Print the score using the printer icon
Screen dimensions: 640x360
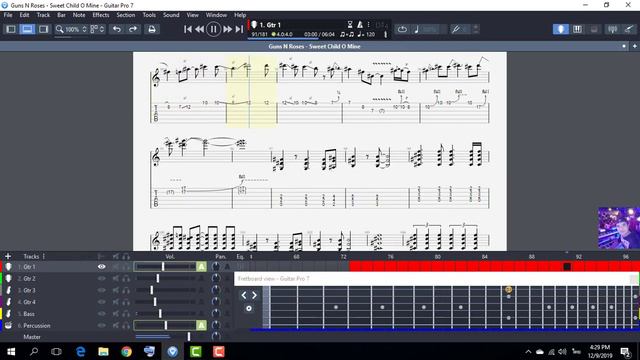pyautogui.click(x=152, y=29)
